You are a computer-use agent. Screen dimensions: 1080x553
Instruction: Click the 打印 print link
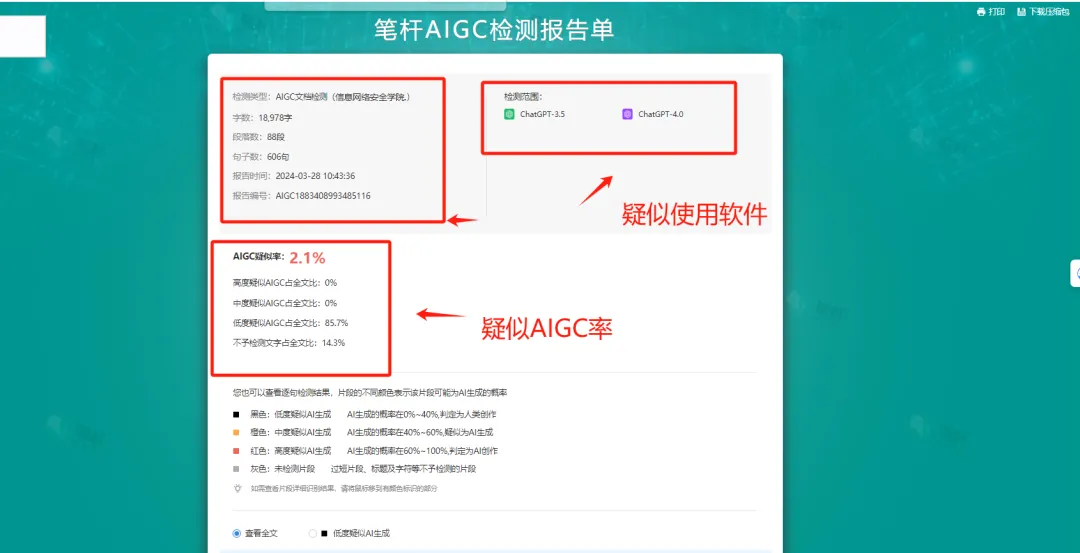tap(996, 12)
